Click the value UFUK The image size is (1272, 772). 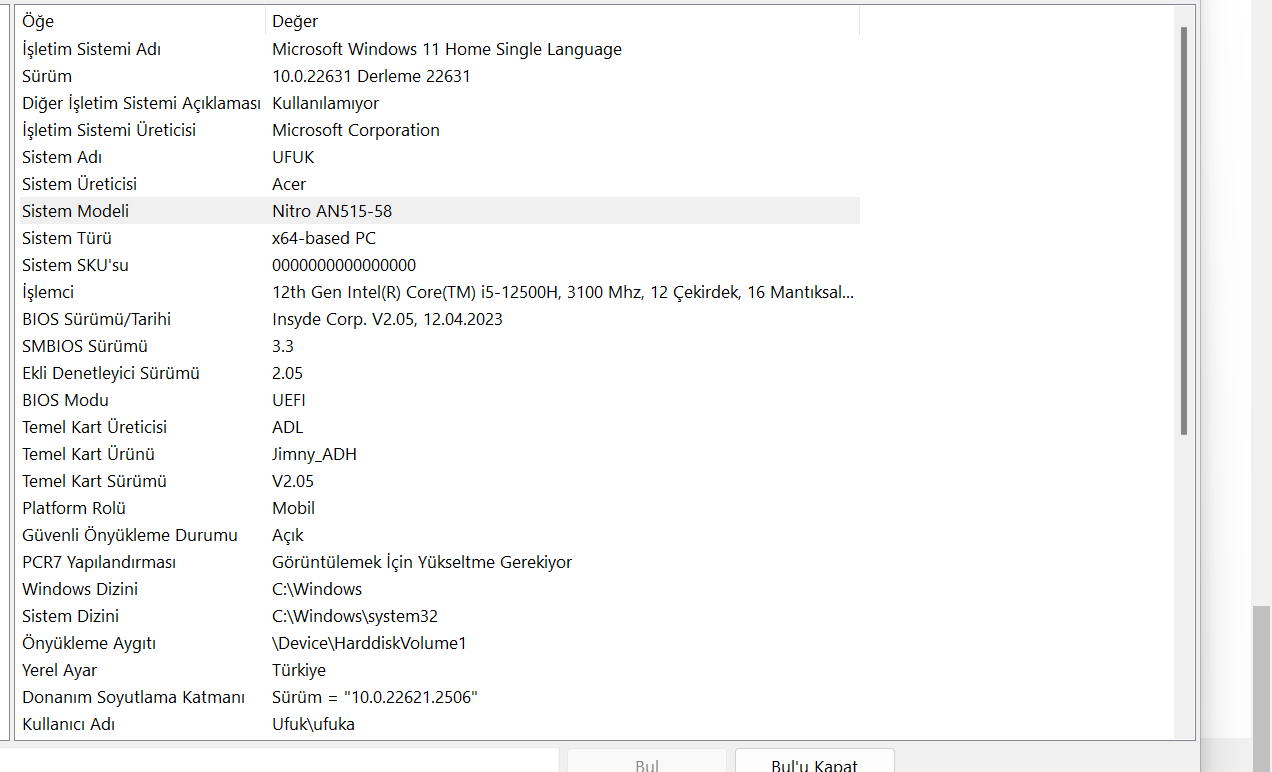[293, 157]
